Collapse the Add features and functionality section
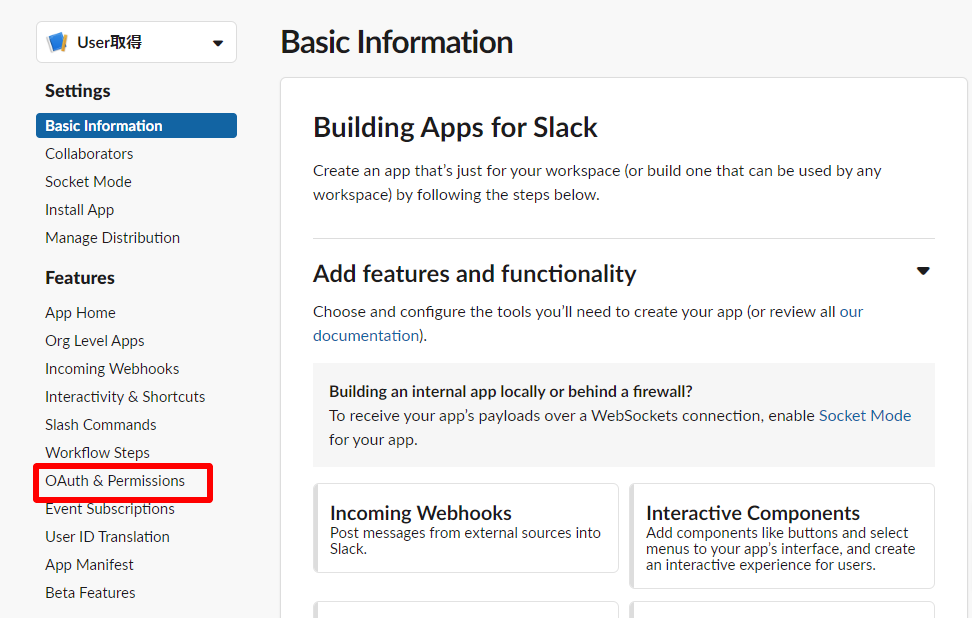The image size is (972, 618). [922, 272]
